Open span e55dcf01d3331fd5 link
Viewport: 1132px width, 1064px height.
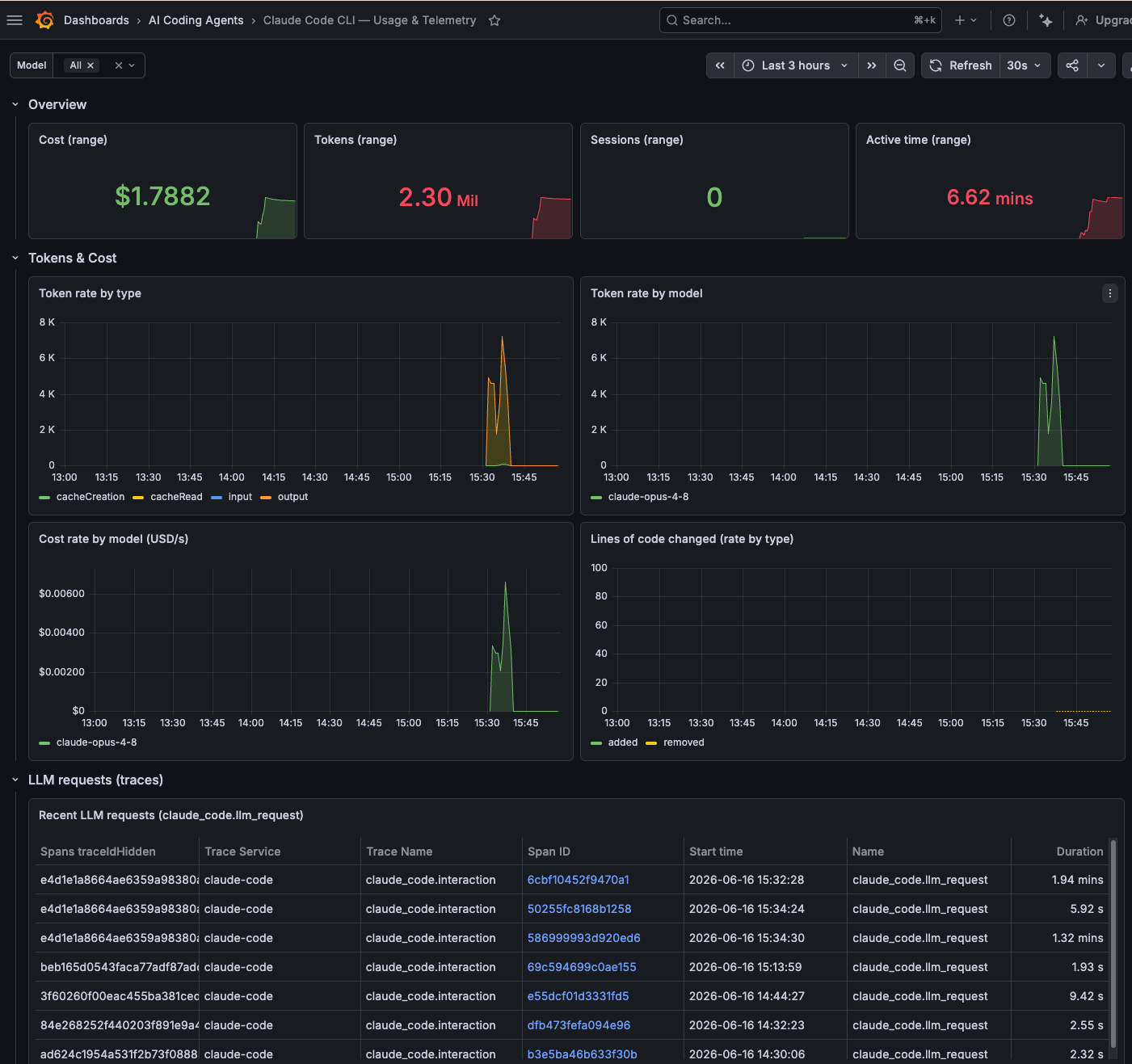578,996
